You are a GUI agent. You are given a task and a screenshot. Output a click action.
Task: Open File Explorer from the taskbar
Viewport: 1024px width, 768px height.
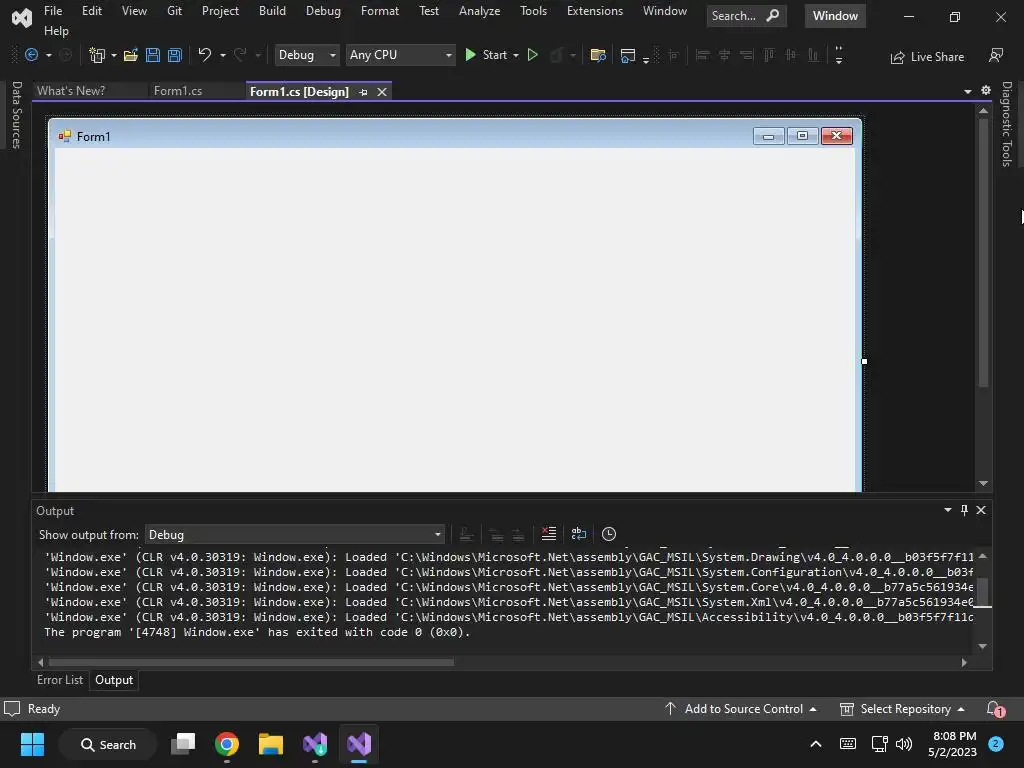point(270,744)
